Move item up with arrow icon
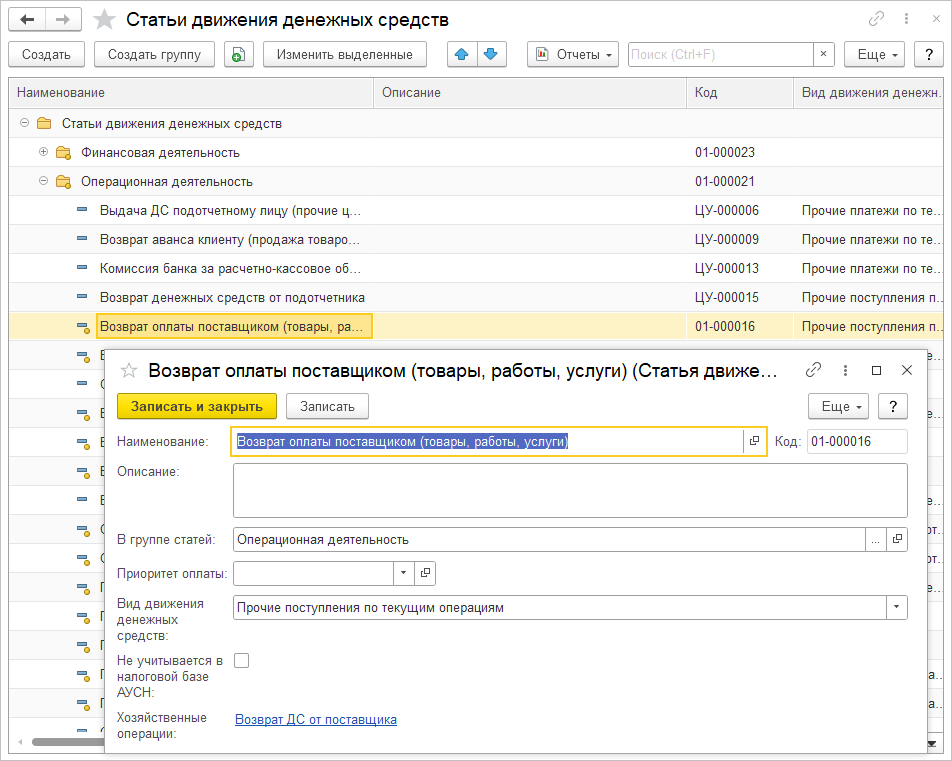 coord(461,54)
